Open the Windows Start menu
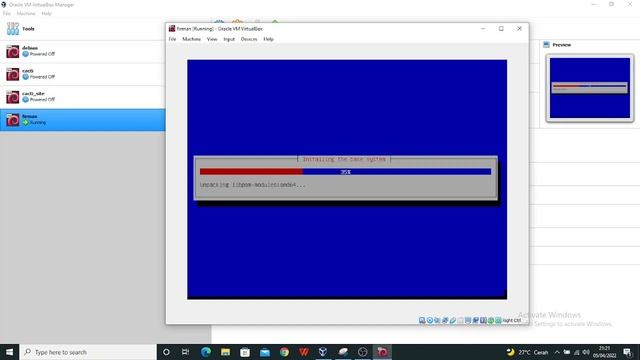This screenshot has height=360, width=640. tap(9, 352)
